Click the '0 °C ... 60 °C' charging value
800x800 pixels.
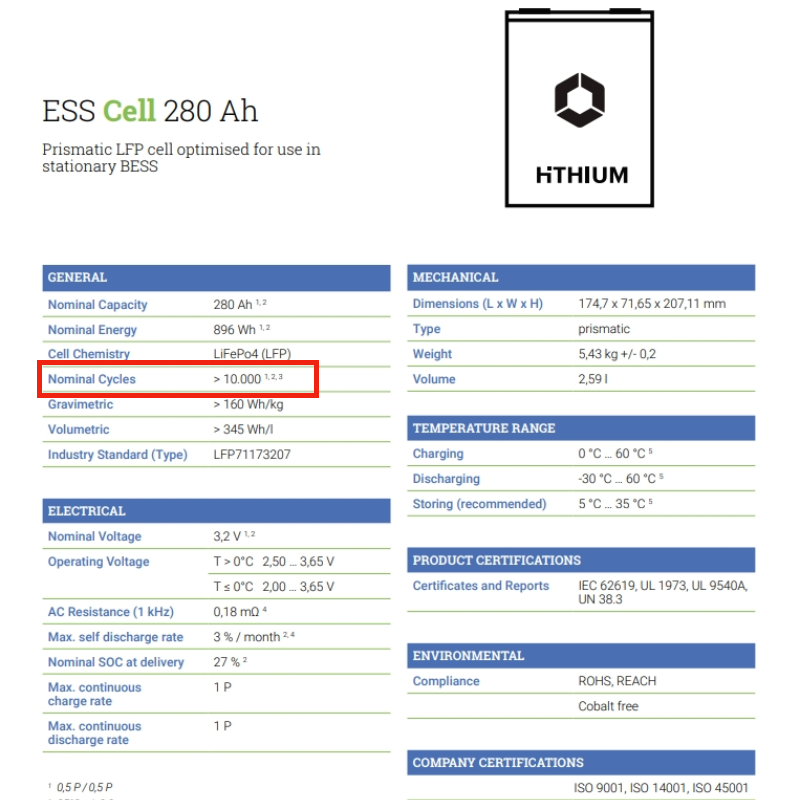click(x=615, y=454)
